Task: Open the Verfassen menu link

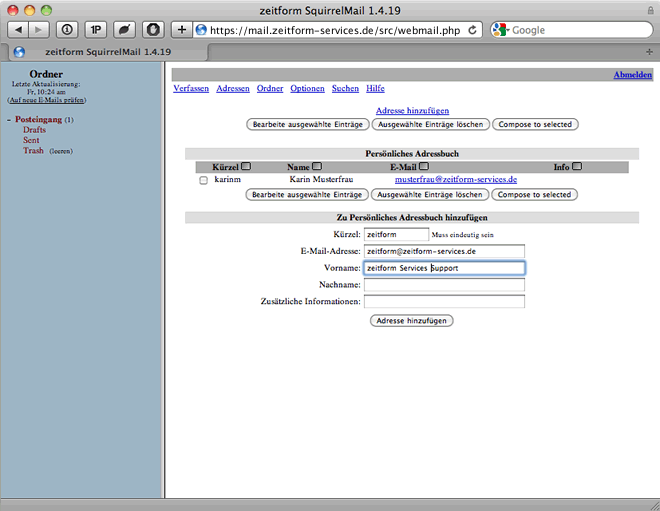Action: pyautogui.click(x=191, y=88)
